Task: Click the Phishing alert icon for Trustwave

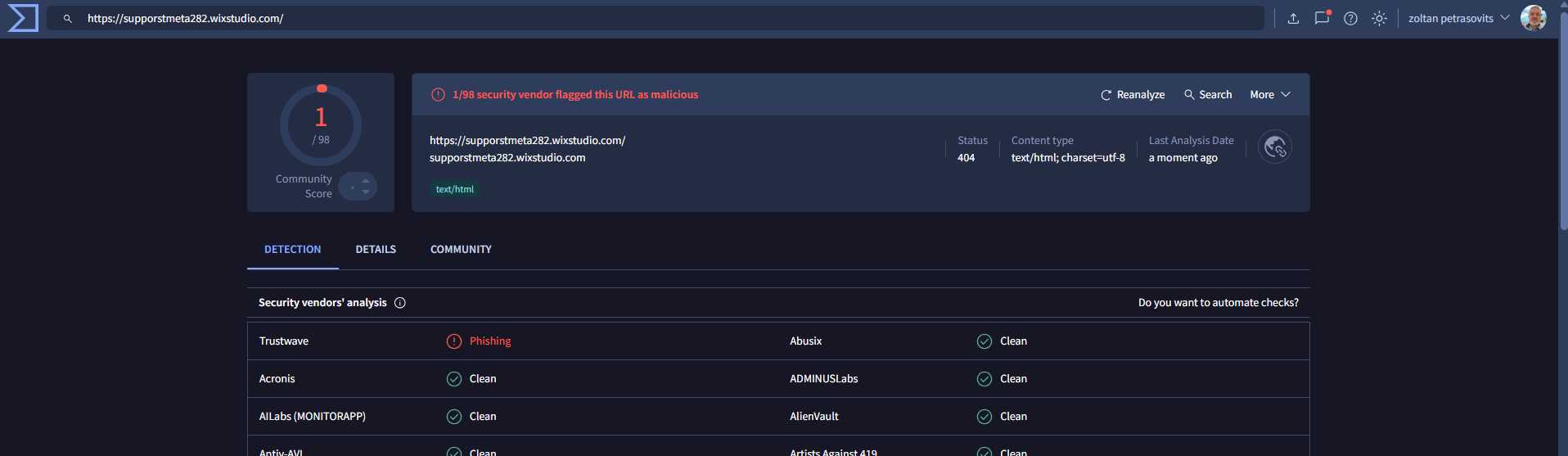Action: (454, 341)
